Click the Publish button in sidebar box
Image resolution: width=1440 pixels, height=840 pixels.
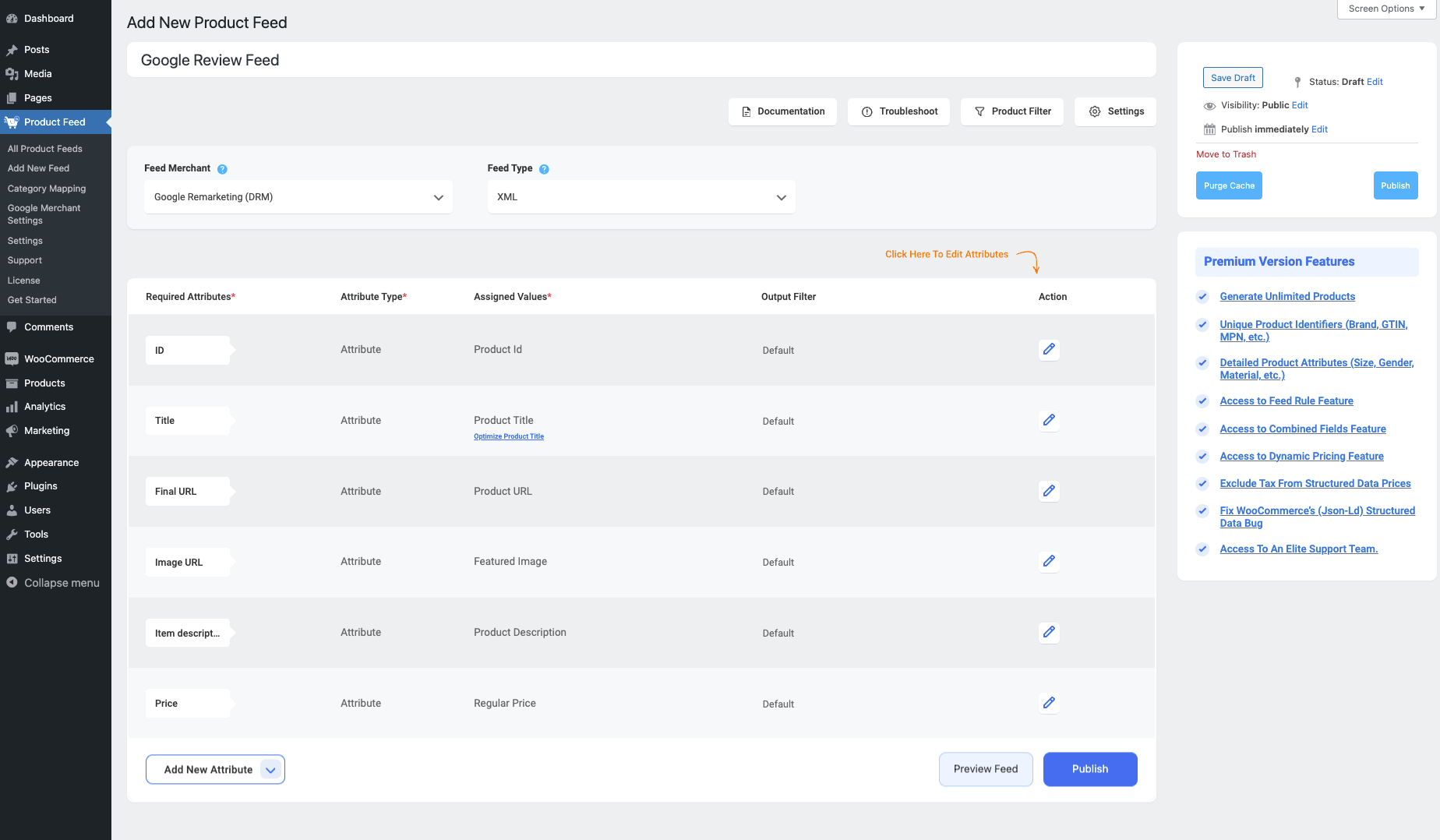1396,185
